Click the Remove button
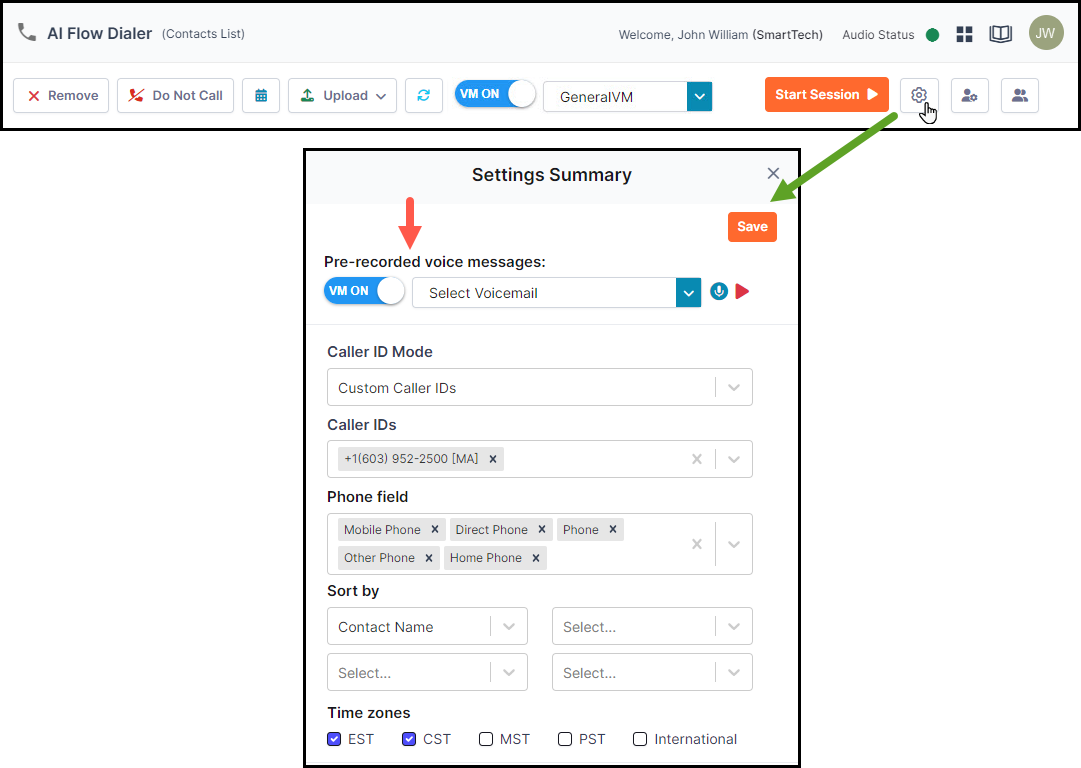The width and height of the screenshot is (1081, 768). point(61,96)
